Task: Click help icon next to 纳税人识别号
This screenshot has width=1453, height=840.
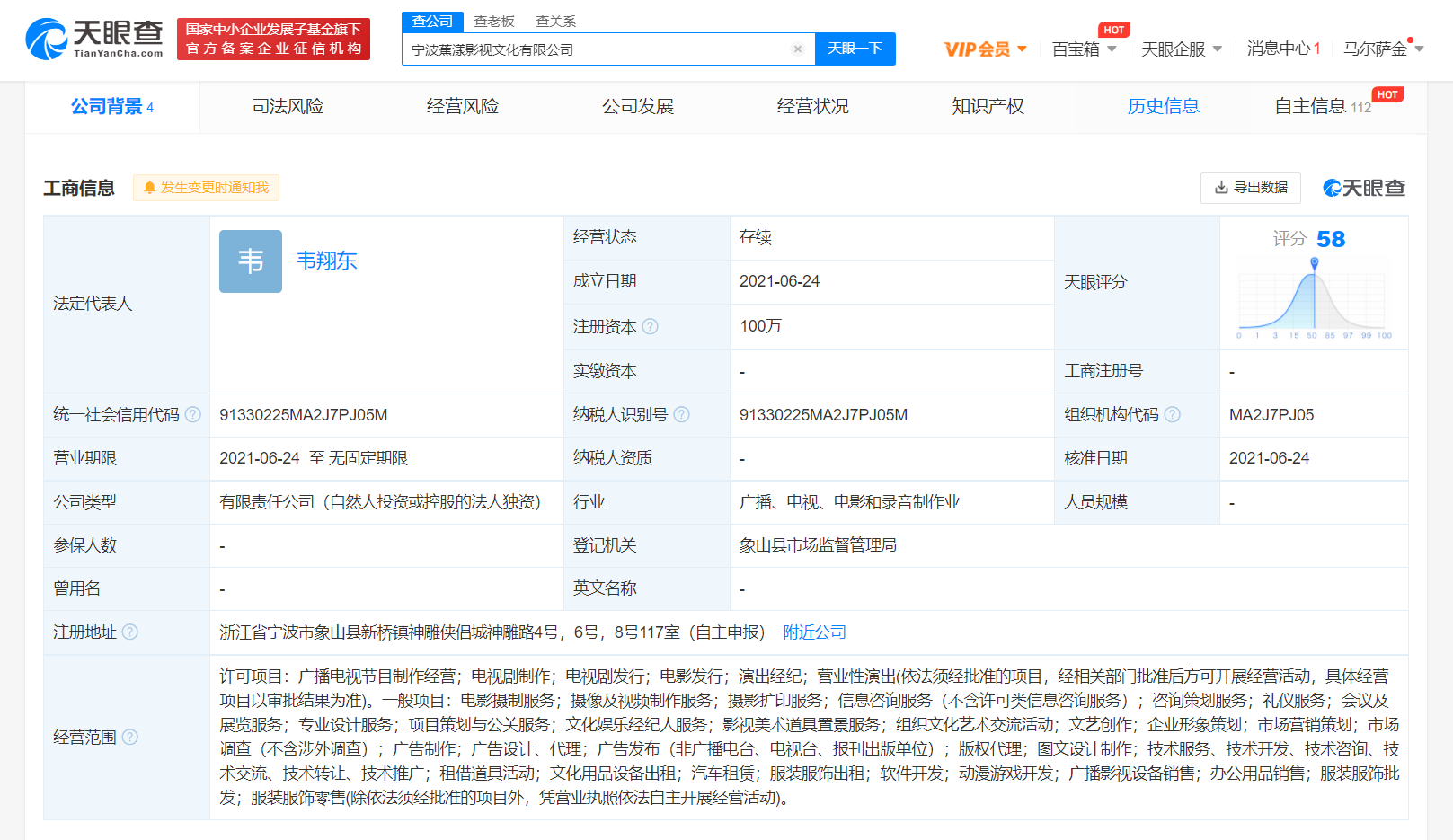Action: click(x=682, y=414)
